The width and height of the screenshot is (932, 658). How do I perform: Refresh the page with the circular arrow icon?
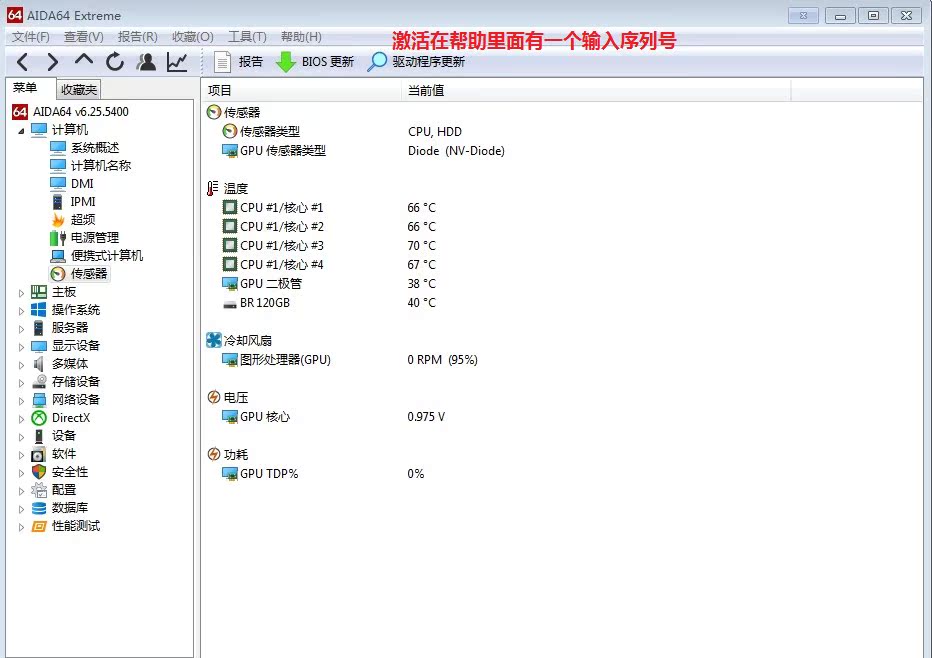coord(115,62)
